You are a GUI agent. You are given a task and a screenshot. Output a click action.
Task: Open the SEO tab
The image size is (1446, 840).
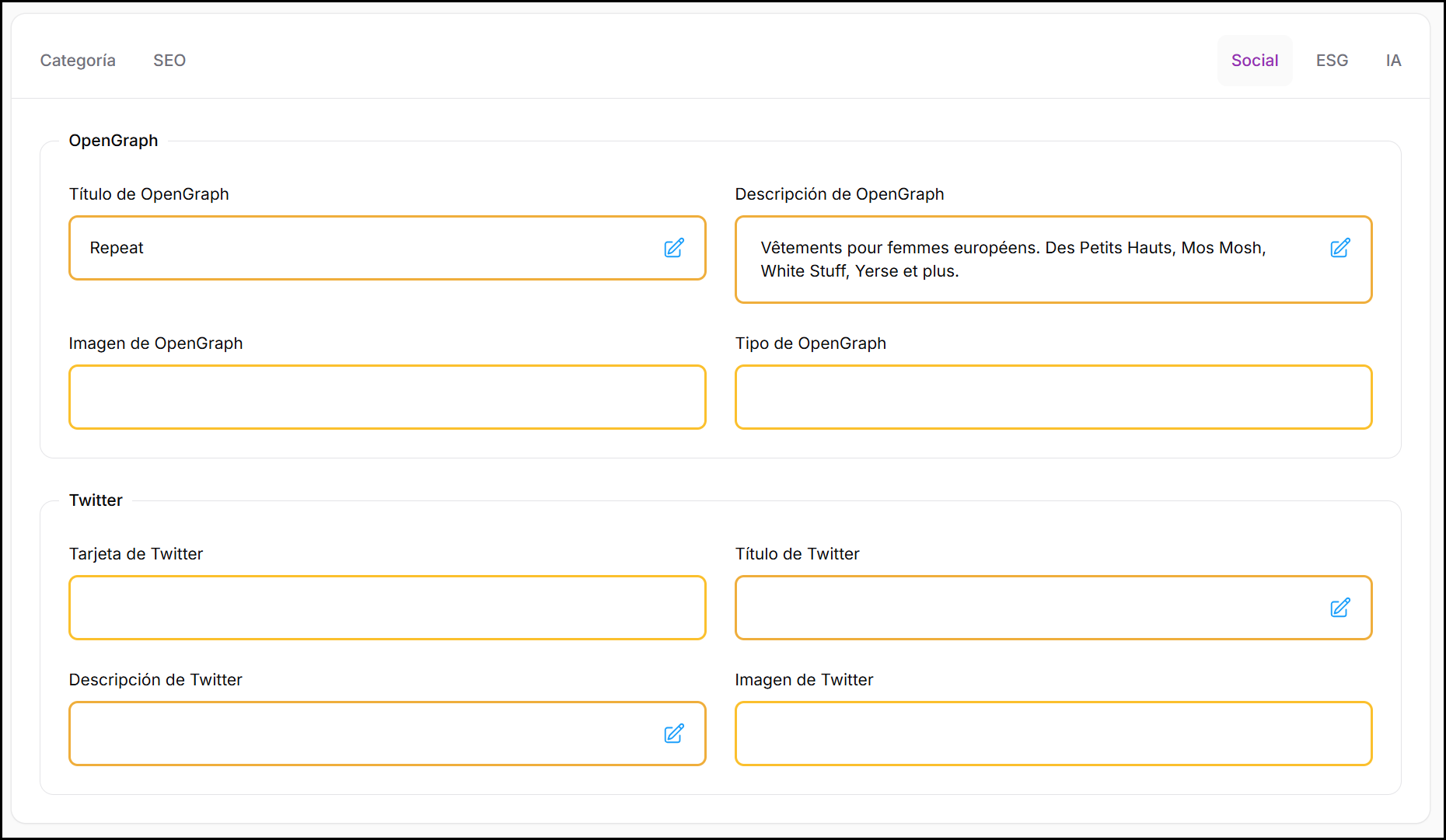(169, 61)
